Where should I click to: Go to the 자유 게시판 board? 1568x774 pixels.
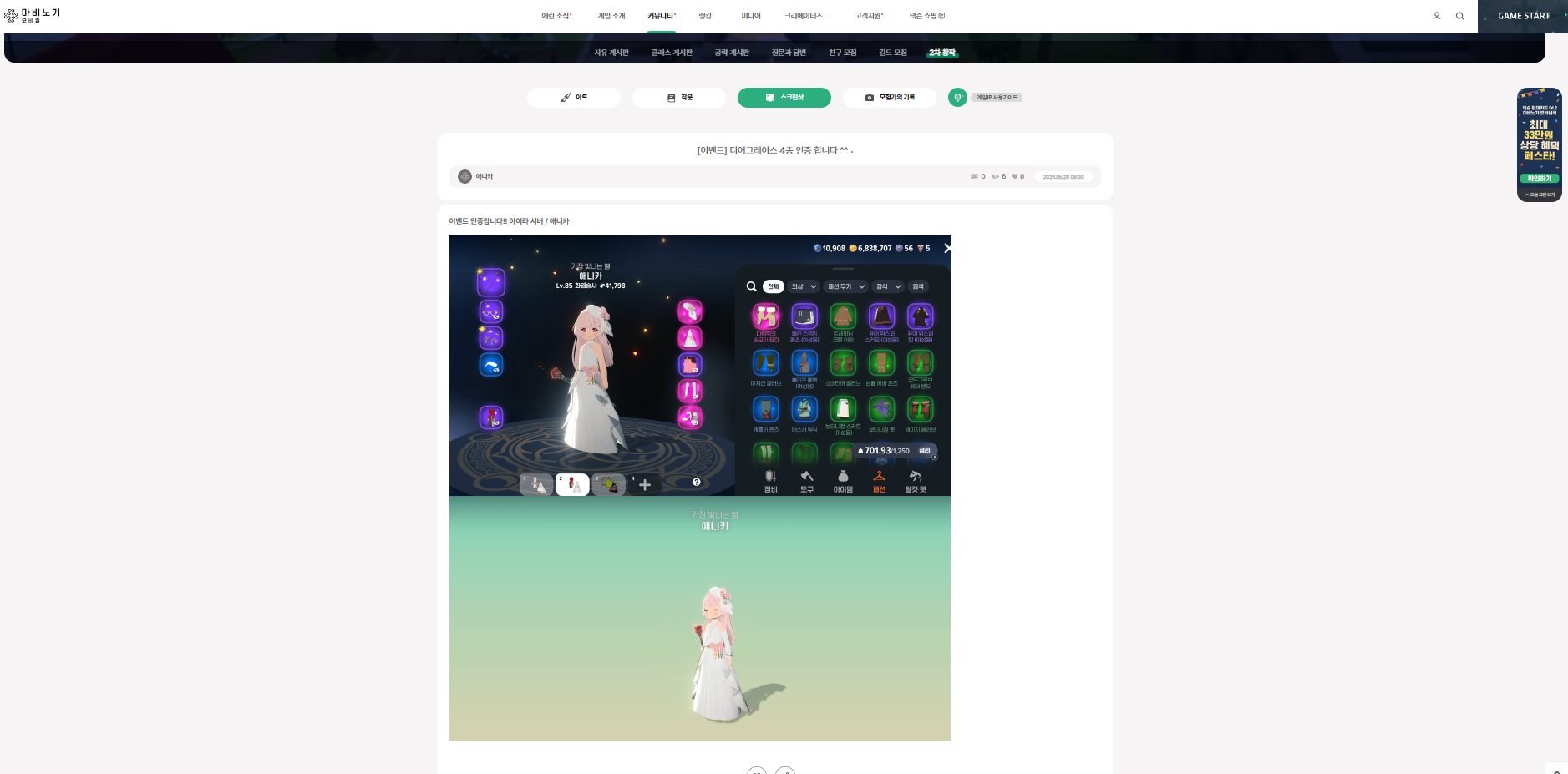point(611,53)
